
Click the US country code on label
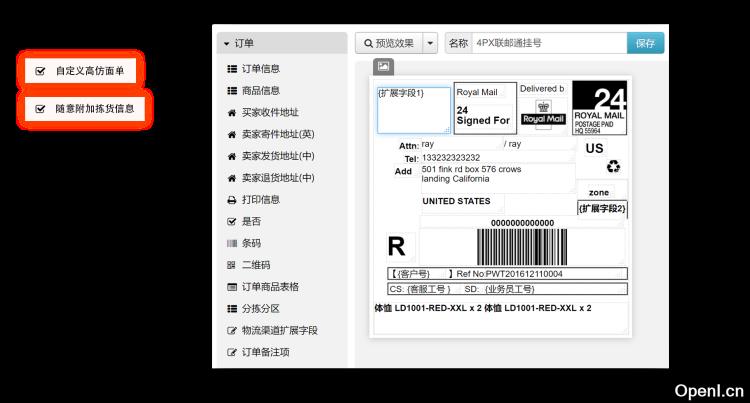[x=595, y=149]
